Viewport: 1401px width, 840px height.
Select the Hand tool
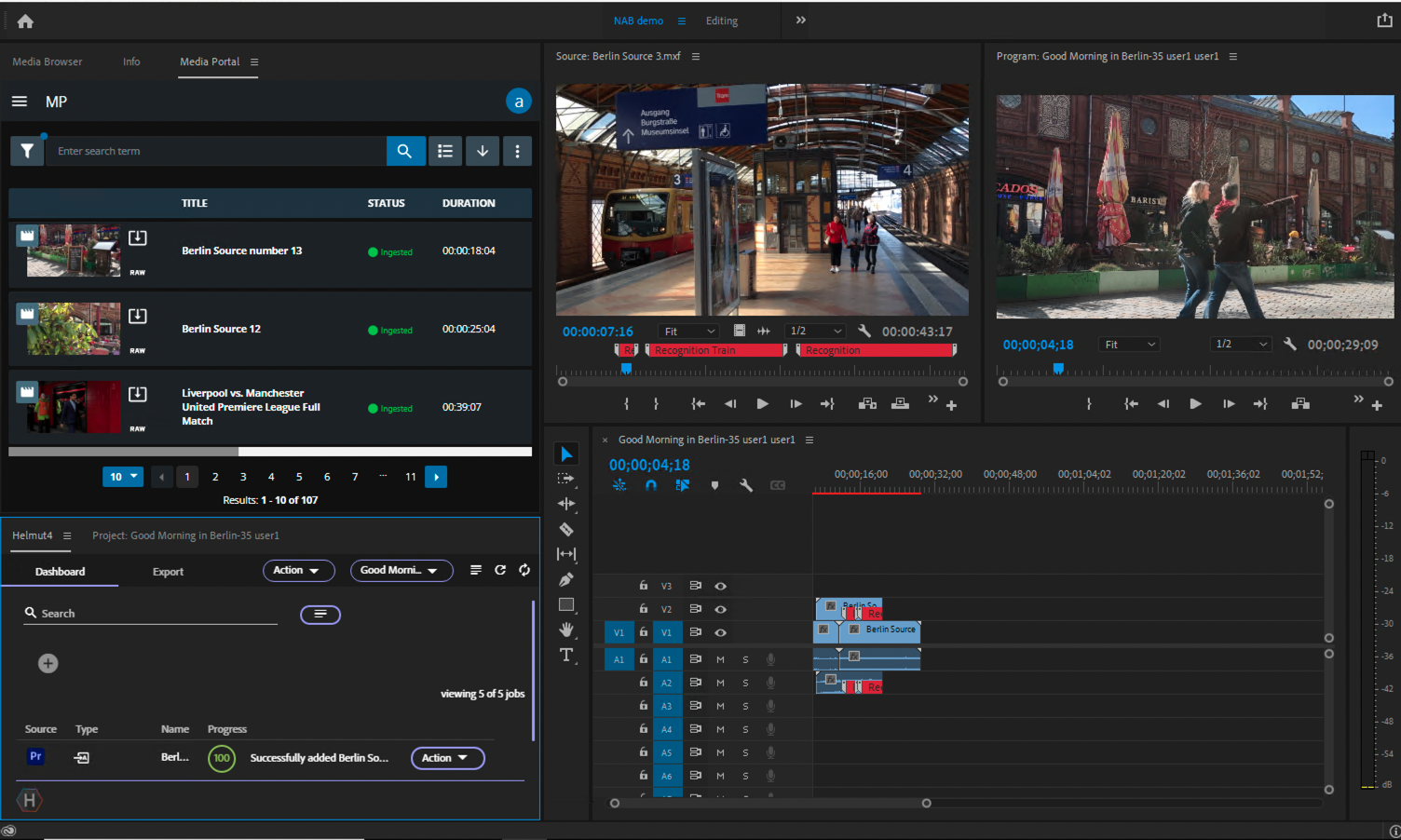[565, 630]
